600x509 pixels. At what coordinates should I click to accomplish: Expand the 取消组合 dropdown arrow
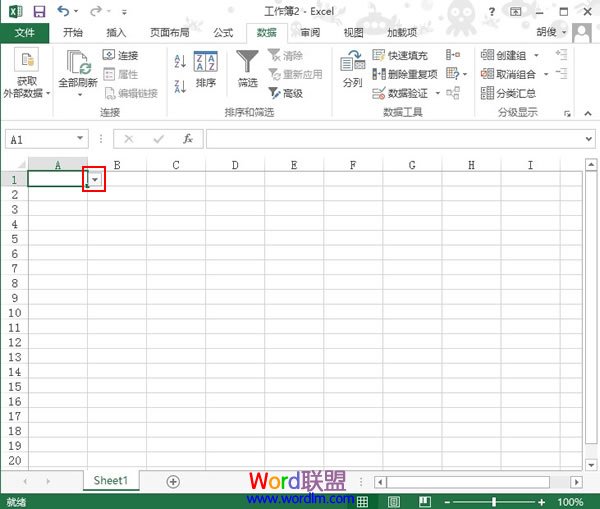coord(546,74)
